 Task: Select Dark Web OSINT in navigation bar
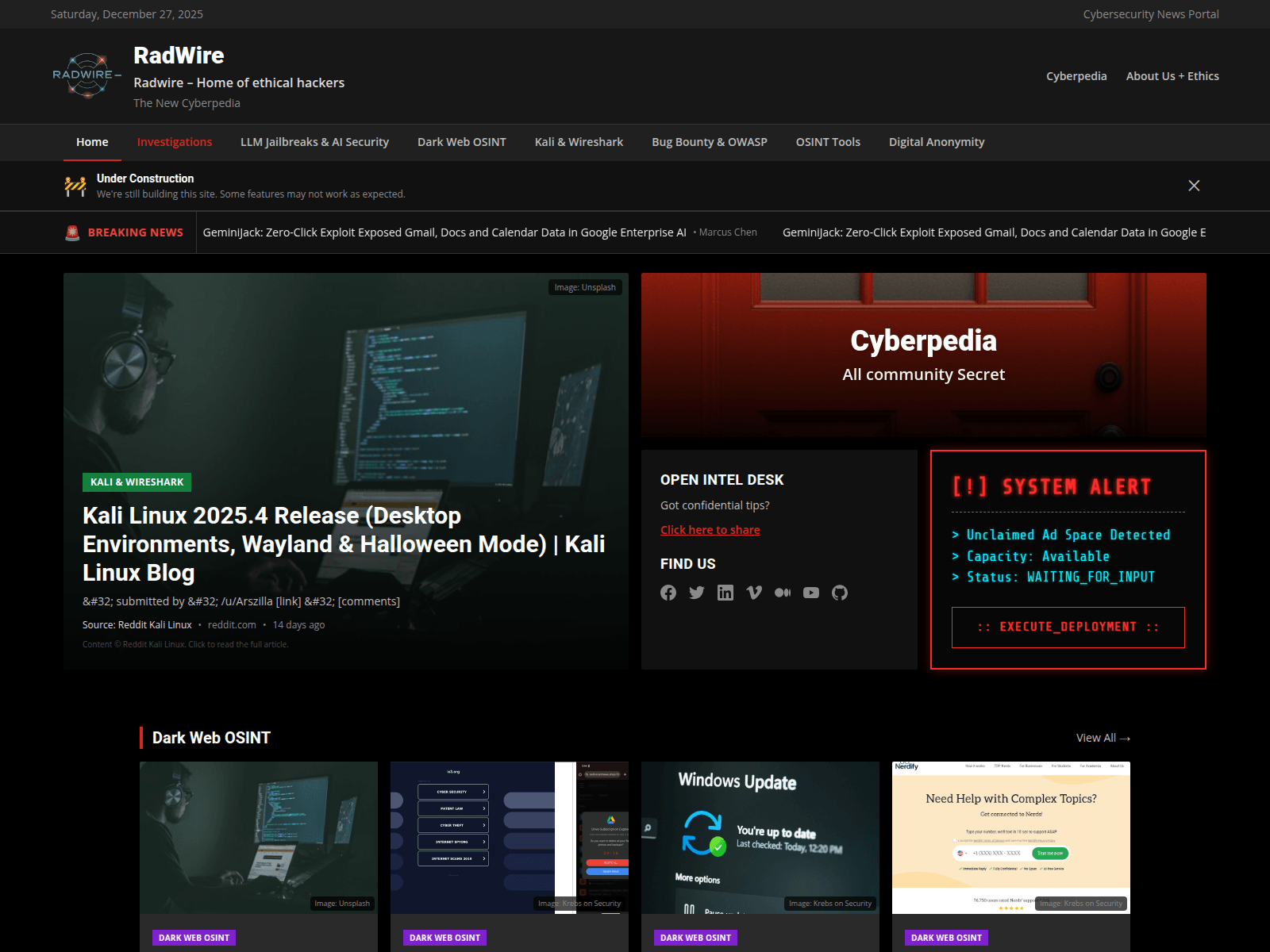point(462,142)
